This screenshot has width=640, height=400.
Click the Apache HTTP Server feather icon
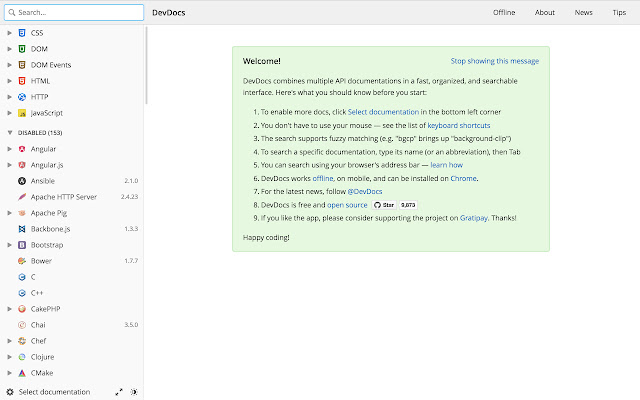click(x=22, y=197)
